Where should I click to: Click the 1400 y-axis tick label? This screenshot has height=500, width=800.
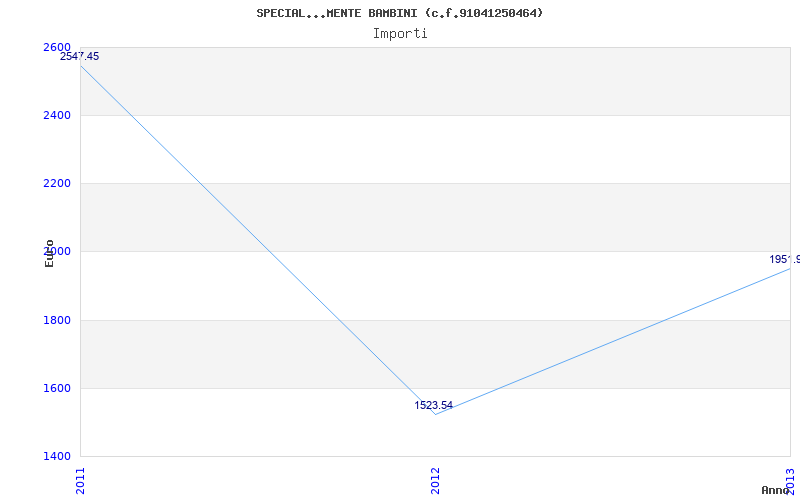tap(57, 456)
